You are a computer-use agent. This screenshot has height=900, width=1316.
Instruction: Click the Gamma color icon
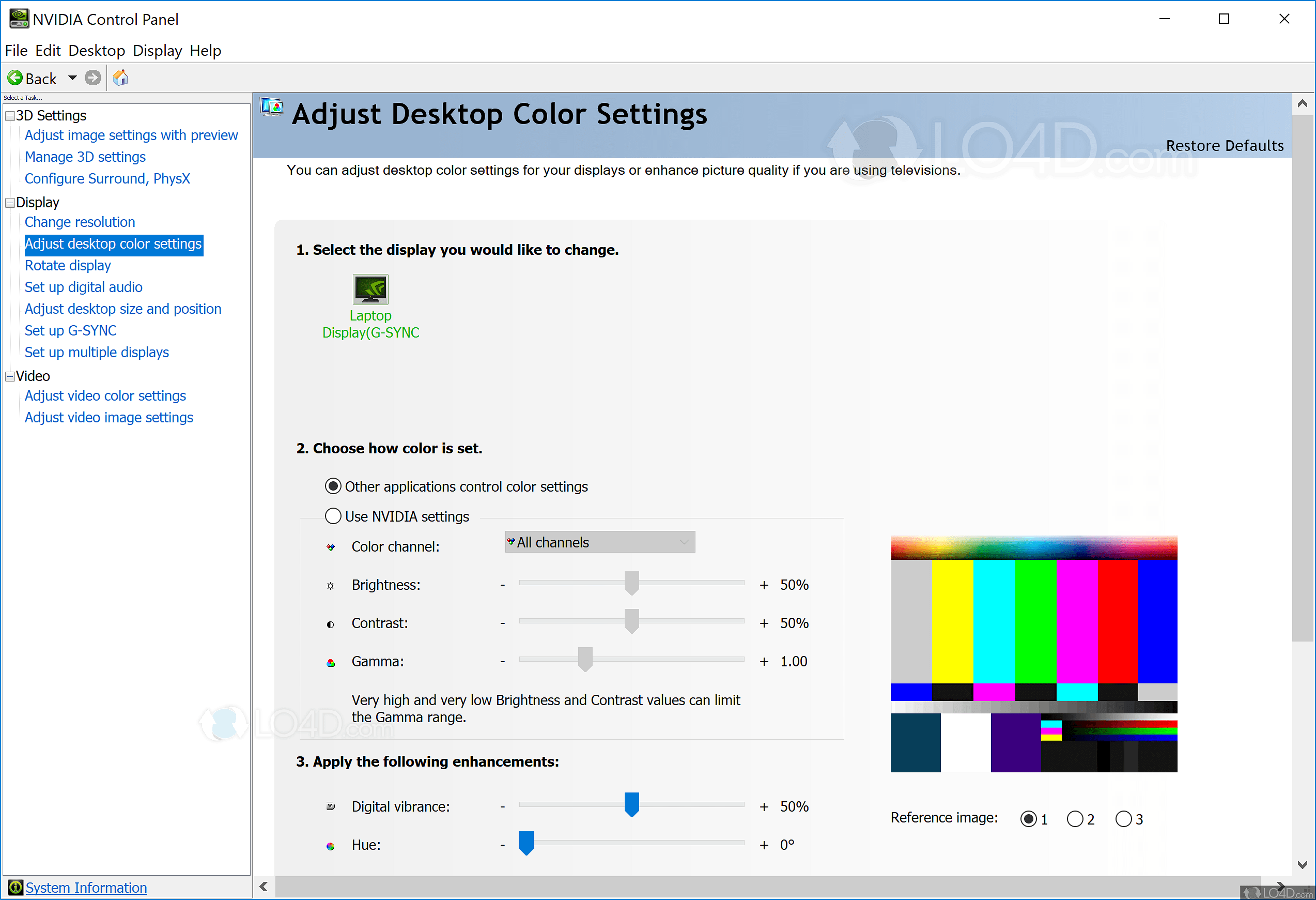click(x=331, y=662)
